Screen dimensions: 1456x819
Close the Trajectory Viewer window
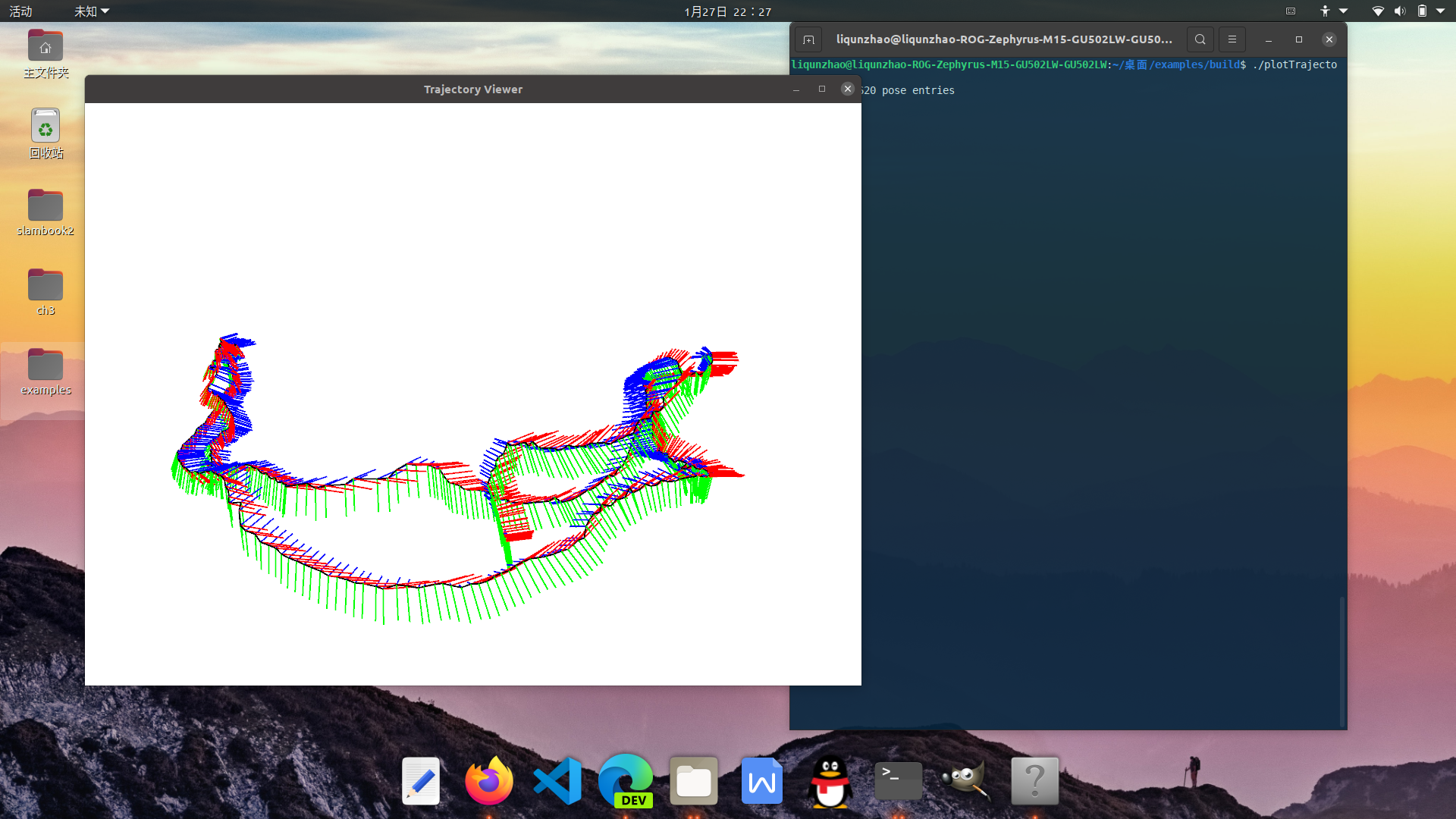848,89
